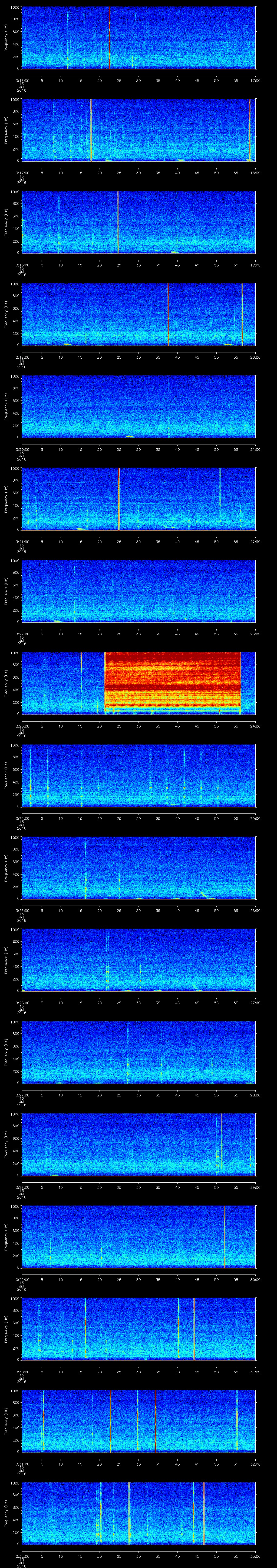
Task: Click the "Frequency (Hz)" axis label of 0:16:00 panel
Action: [6, 38]
